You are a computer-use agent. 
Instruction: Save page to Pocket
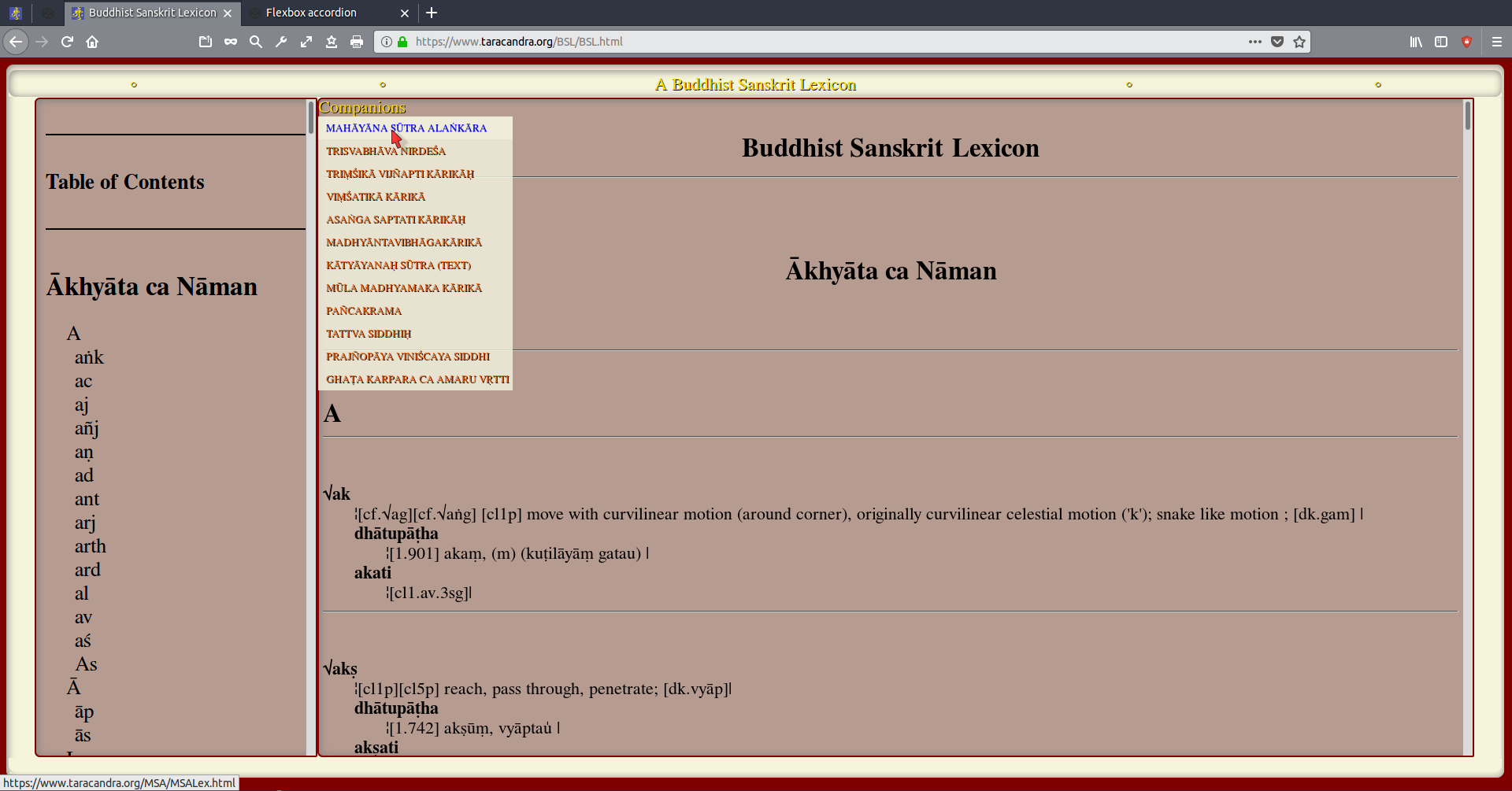click(x=1277, y=42)
